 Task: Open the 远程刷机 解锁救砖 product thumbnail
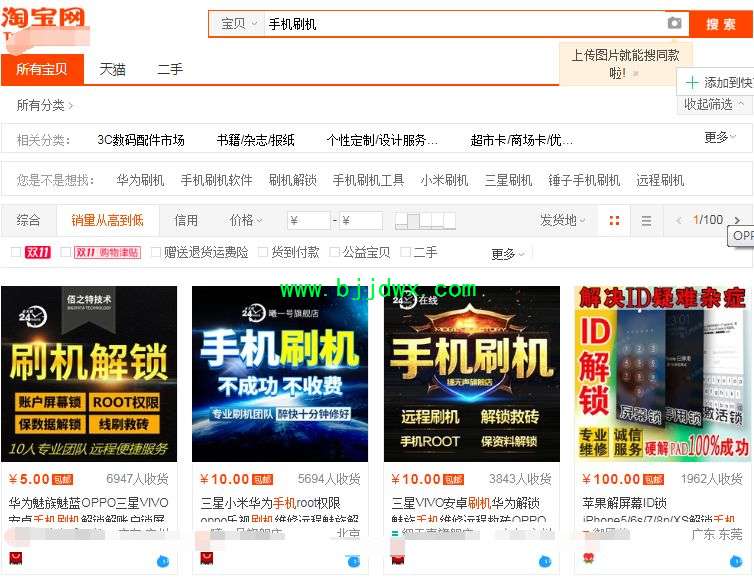click(471, 374)
